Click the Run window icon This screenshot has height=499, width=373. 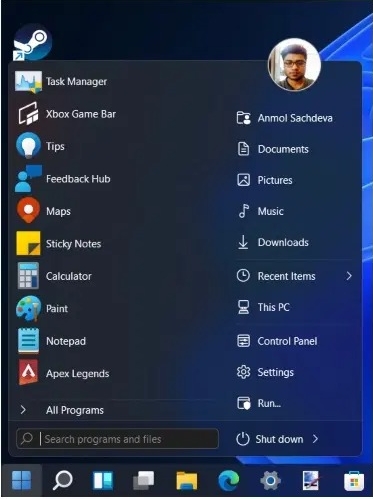click(x=244, y=403)
